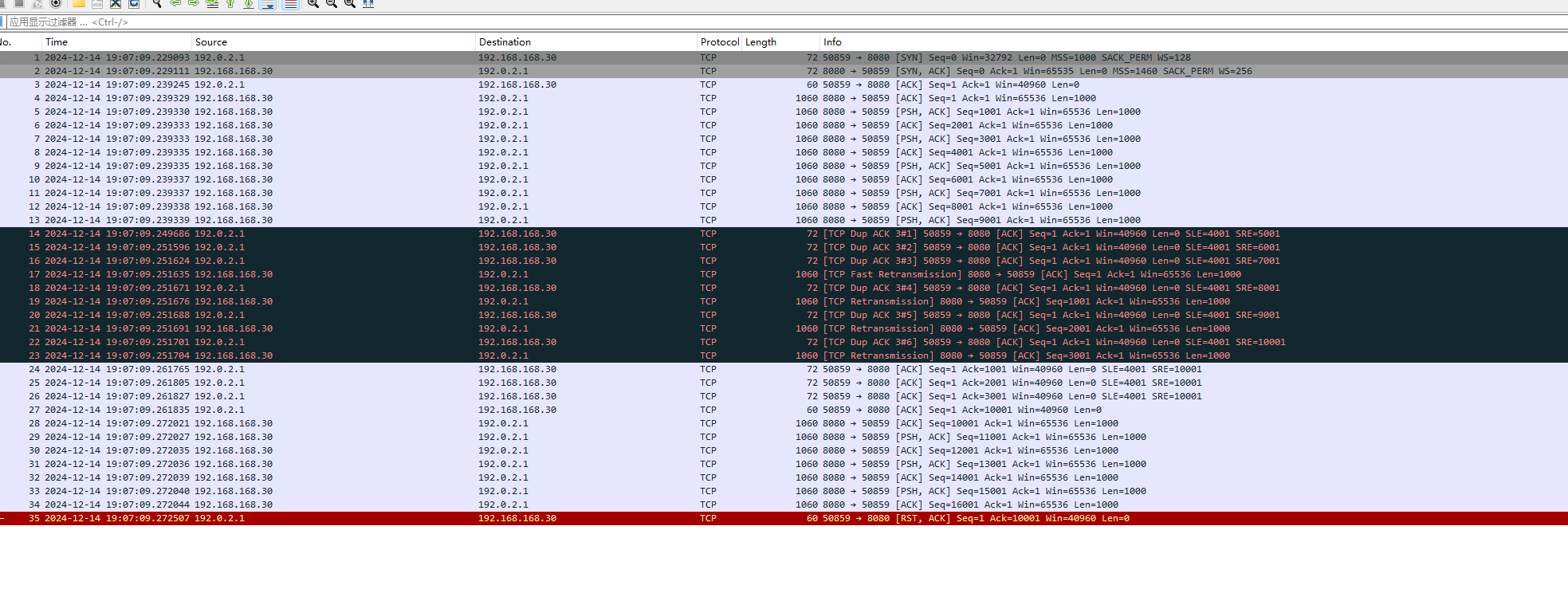
Task: Select packet 24 Ack=1001 row
Action: pos(784,369)
